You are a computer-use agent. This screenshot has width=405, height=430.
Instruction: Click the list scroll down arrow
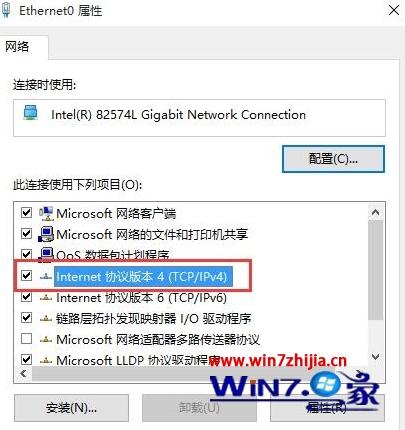[x=376, y=357]
